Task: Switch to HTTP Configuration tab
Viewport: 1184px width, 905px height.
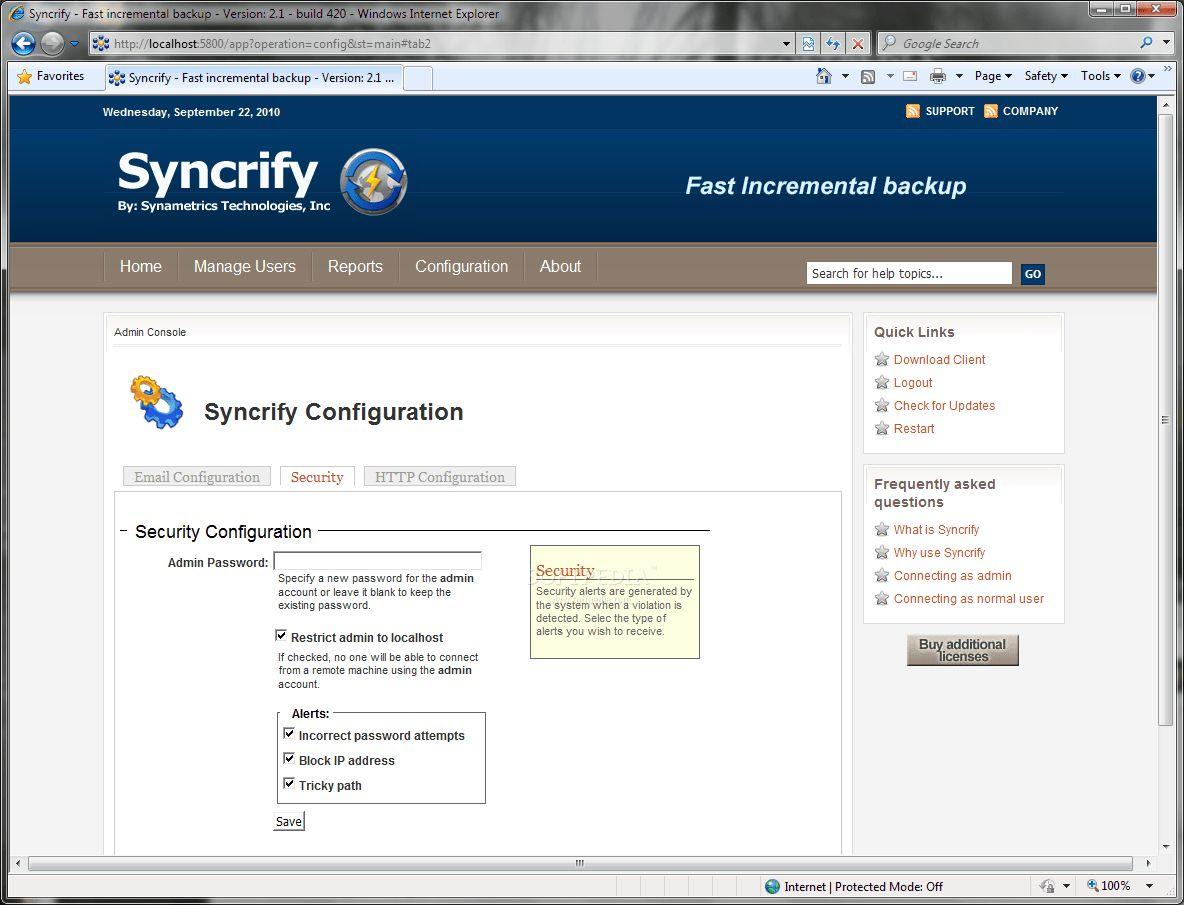Action: (x=440, y=477)
